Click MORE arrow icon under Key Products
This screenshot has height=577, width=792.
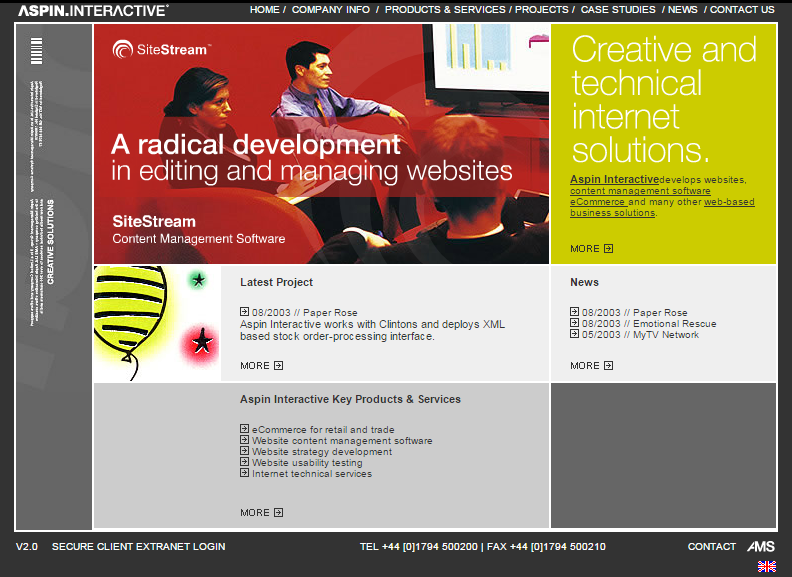click(279, 512)
